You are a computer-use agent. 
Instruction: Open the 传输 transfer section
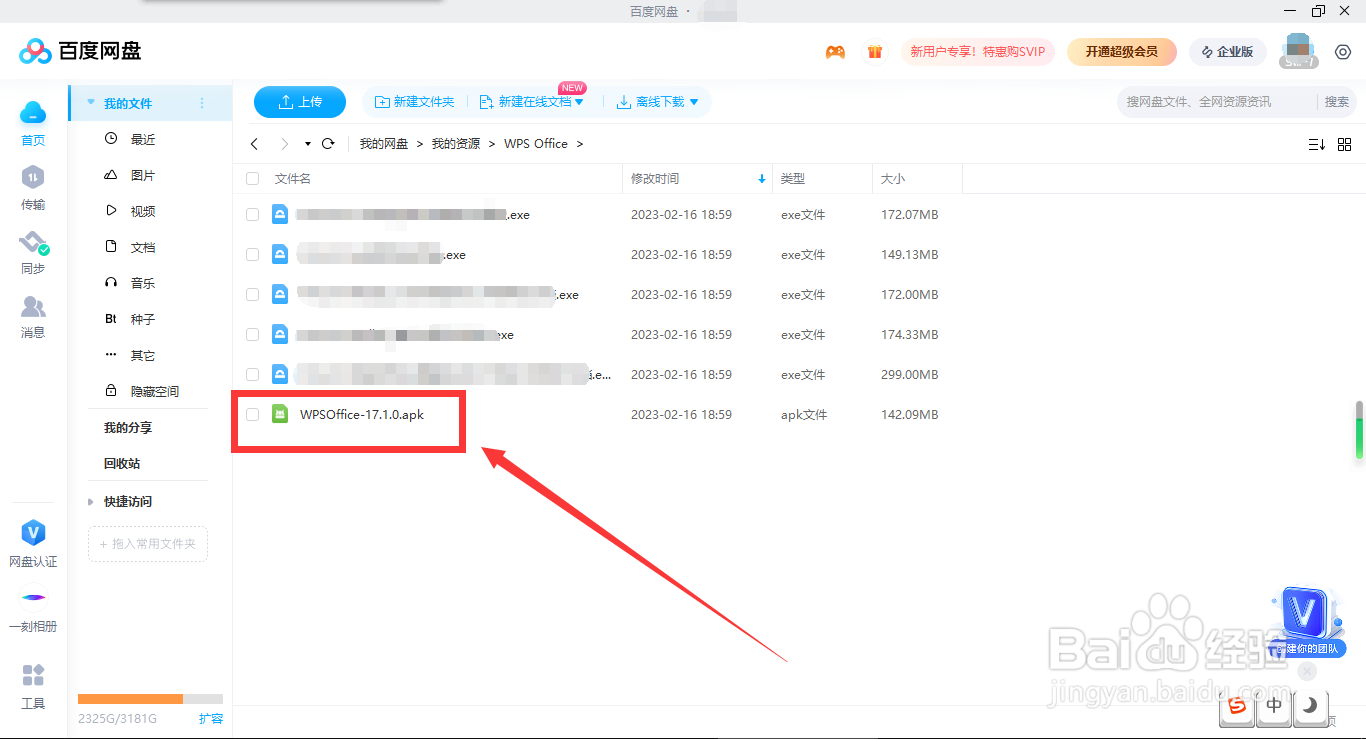click(33, 188)
